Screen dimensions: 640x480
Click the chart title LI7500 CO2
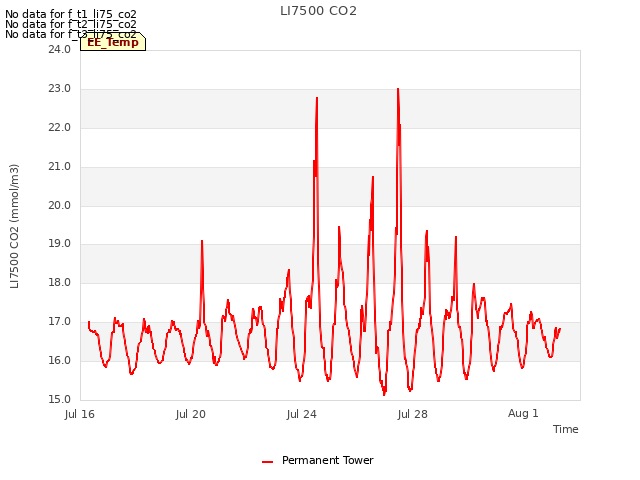(318, 11)
